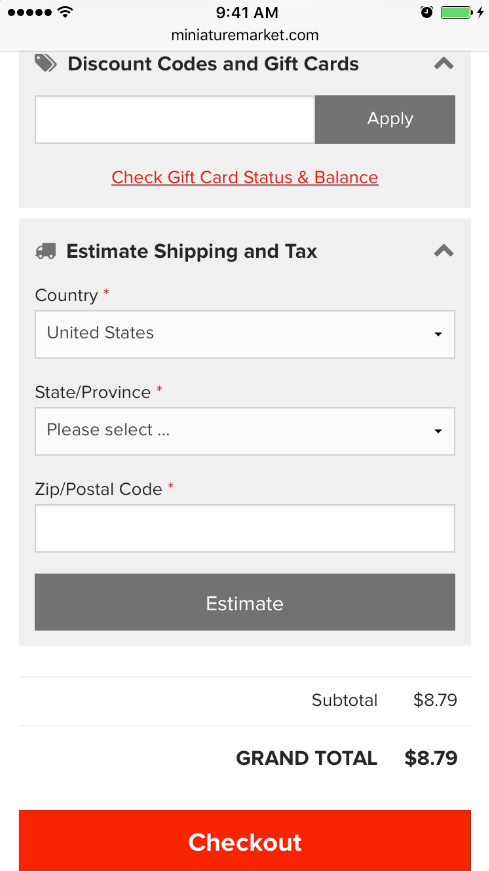Collapse the Discount Codes section chevron
The width and height of the screenshot is (489, 871).
(443, 64)
